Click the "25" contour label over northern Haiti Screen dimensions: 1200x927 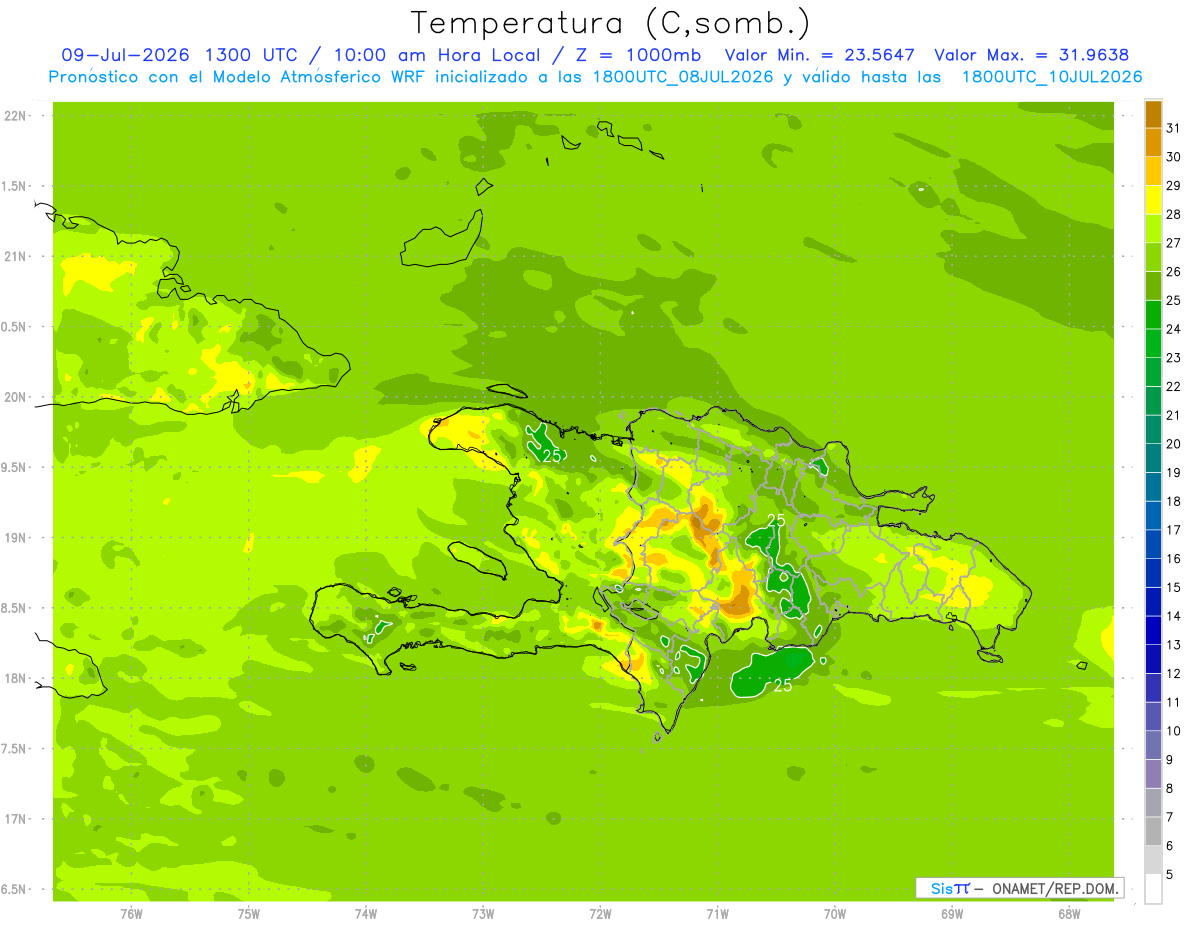click(551, 455)
